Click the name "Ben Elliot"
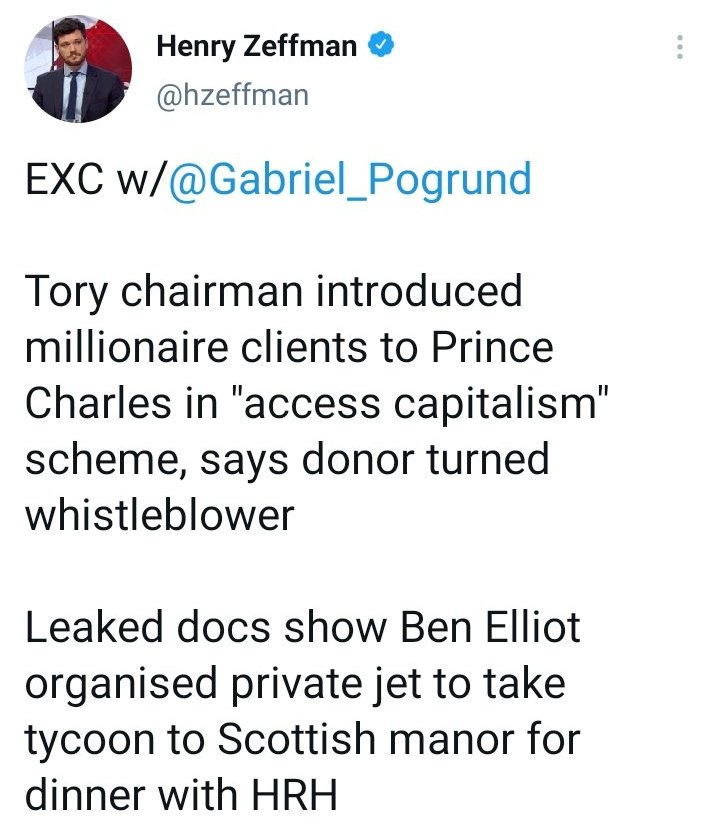The width and height of the screenshot is (720, 836). tap(490, 627)
